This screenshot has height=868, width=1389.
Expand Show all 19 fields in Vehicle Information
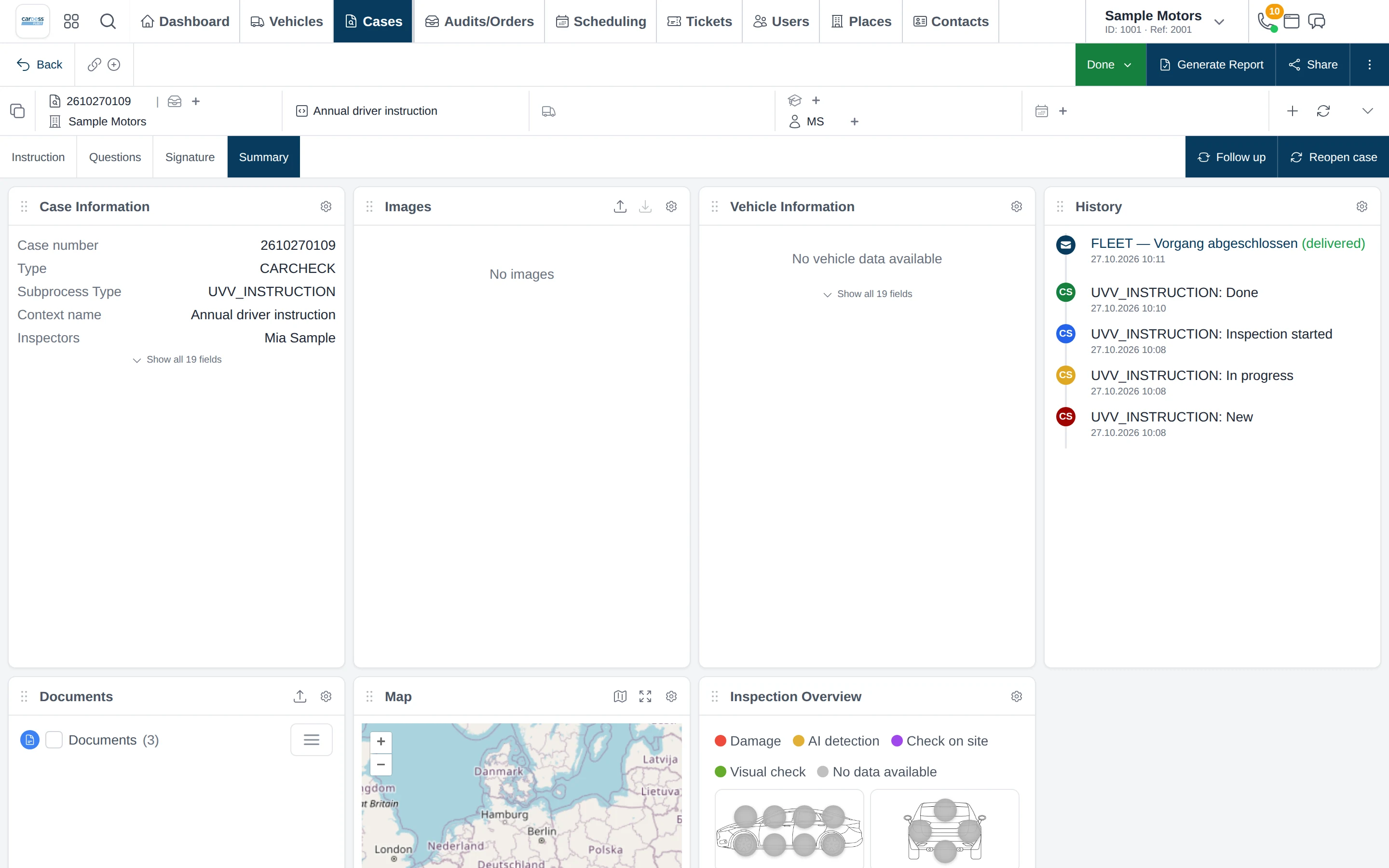click(x=867, y=294)
